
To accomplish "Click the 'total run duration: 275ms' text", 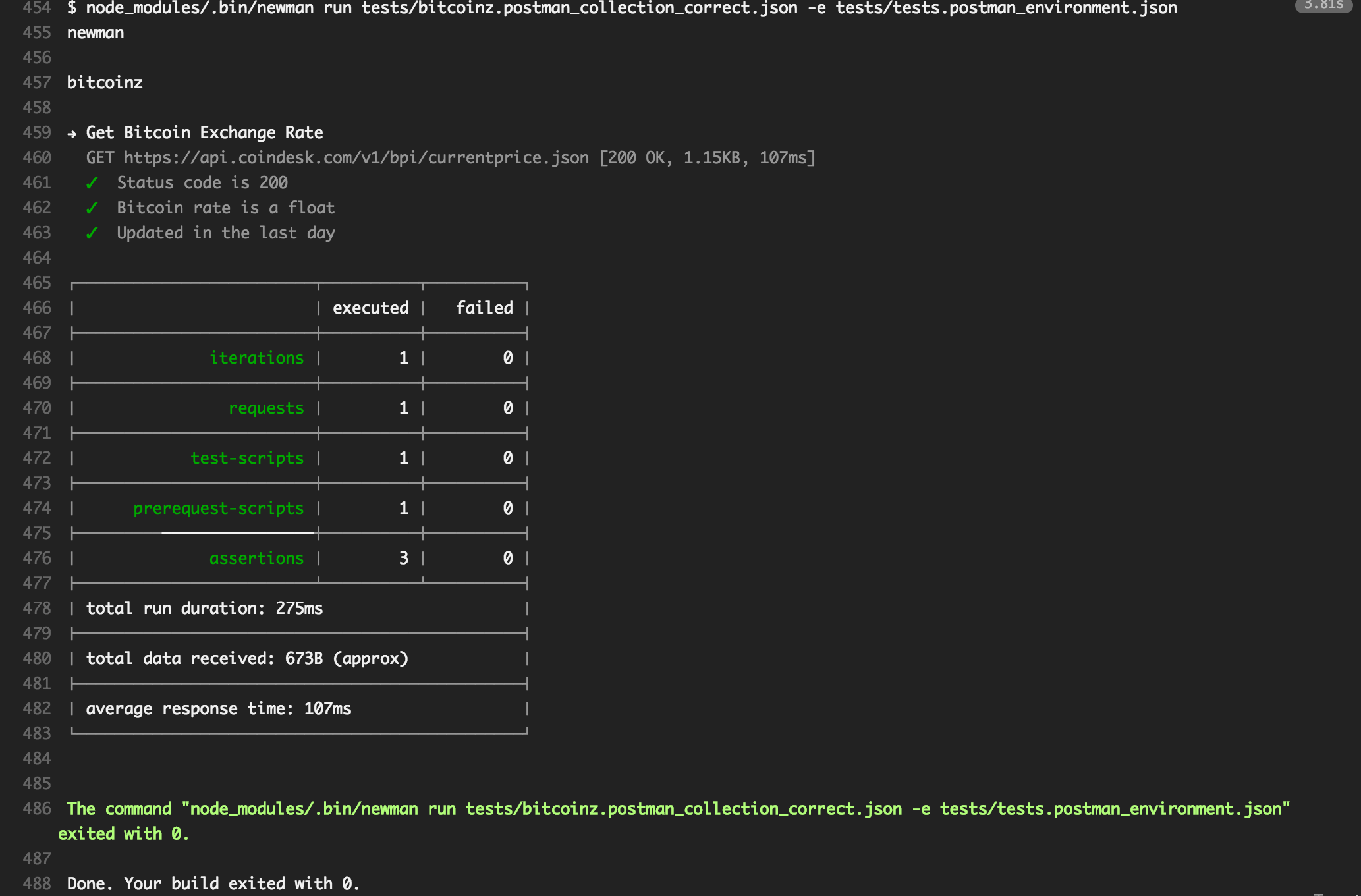I will pyautogui.click(x=204, y=608).
